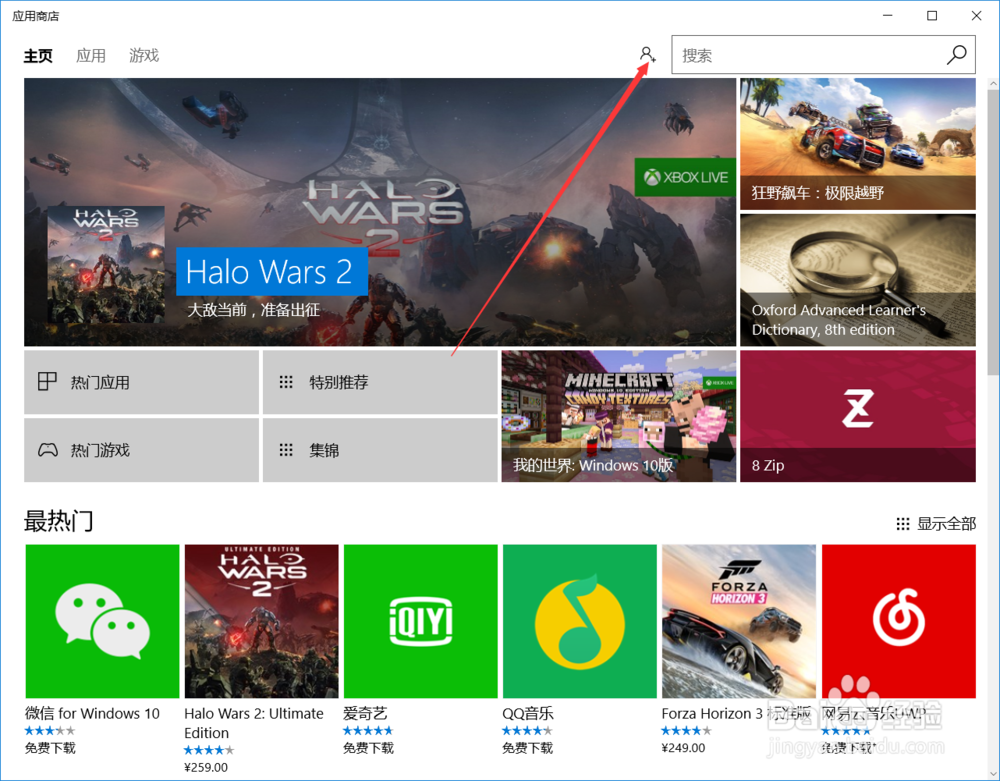Click the 微信 star rating
The width and height of the screenshot is (1000, 781).
click(50, 731)
